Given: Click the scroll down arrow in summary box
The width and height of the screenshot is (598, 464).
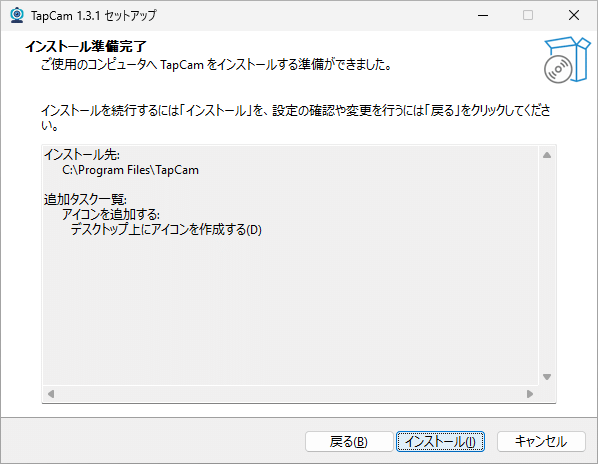Looking at the screenshot, I should click(547, 377).
